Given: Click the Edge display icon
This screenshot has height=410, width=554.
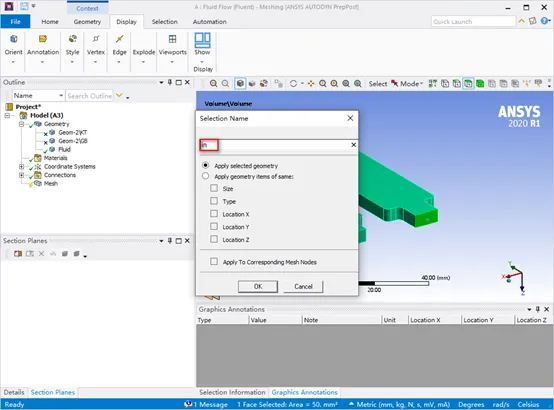Looking at the screenshot, I should [x=119, y=39].
